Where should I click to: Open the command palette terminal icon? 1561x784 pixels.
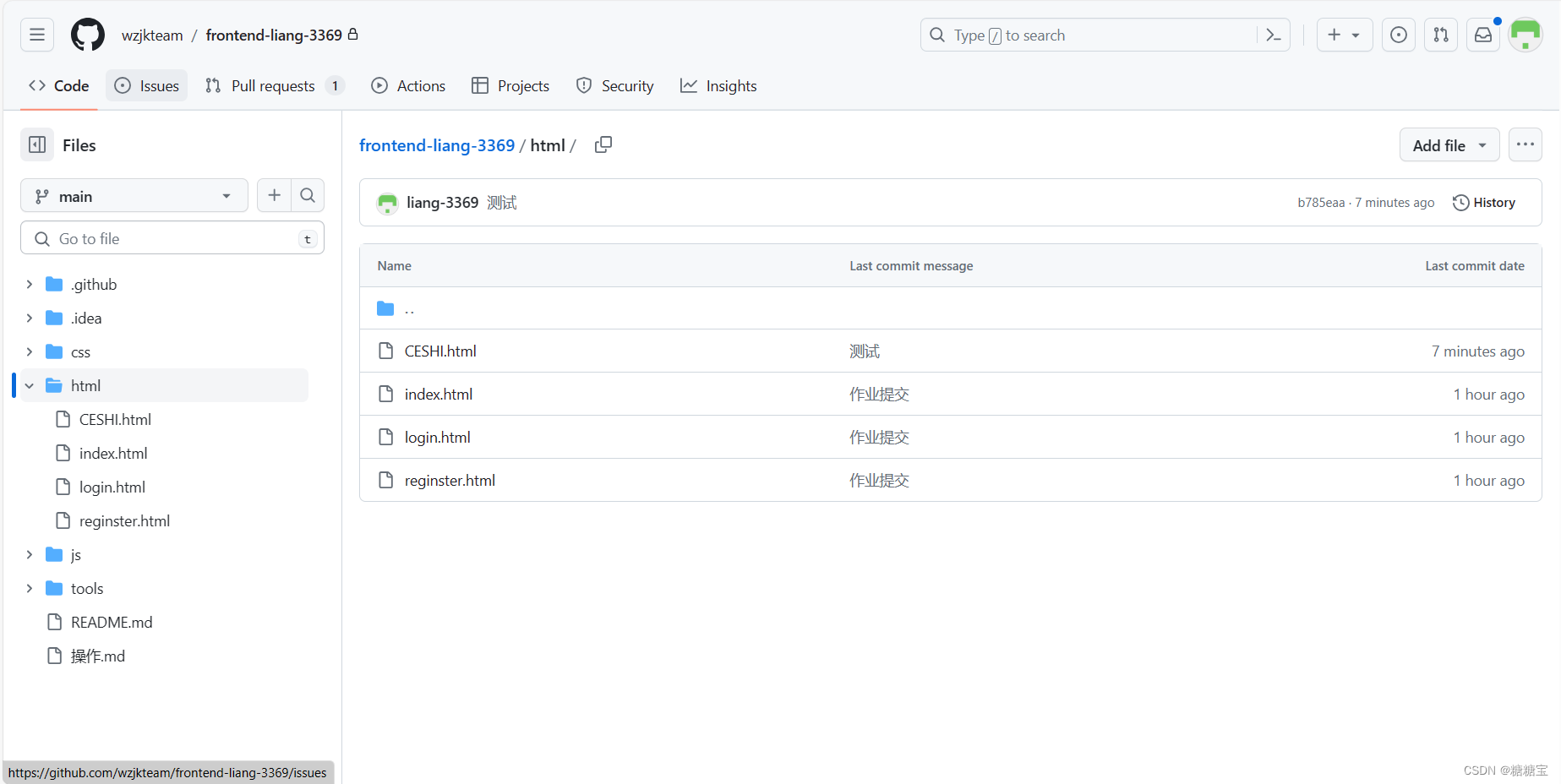tap(1273, 35)
